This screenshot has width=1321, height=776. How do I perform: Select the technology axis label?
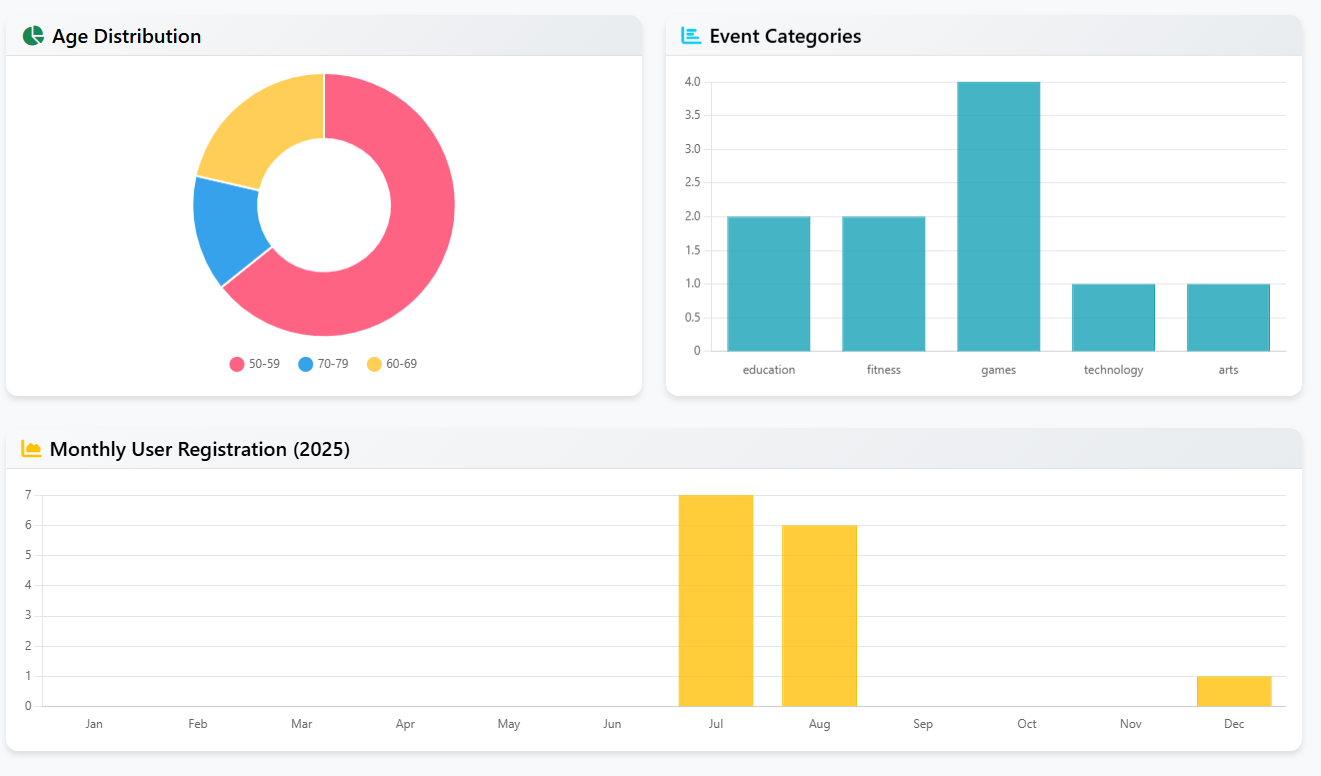click(1112, 369)
